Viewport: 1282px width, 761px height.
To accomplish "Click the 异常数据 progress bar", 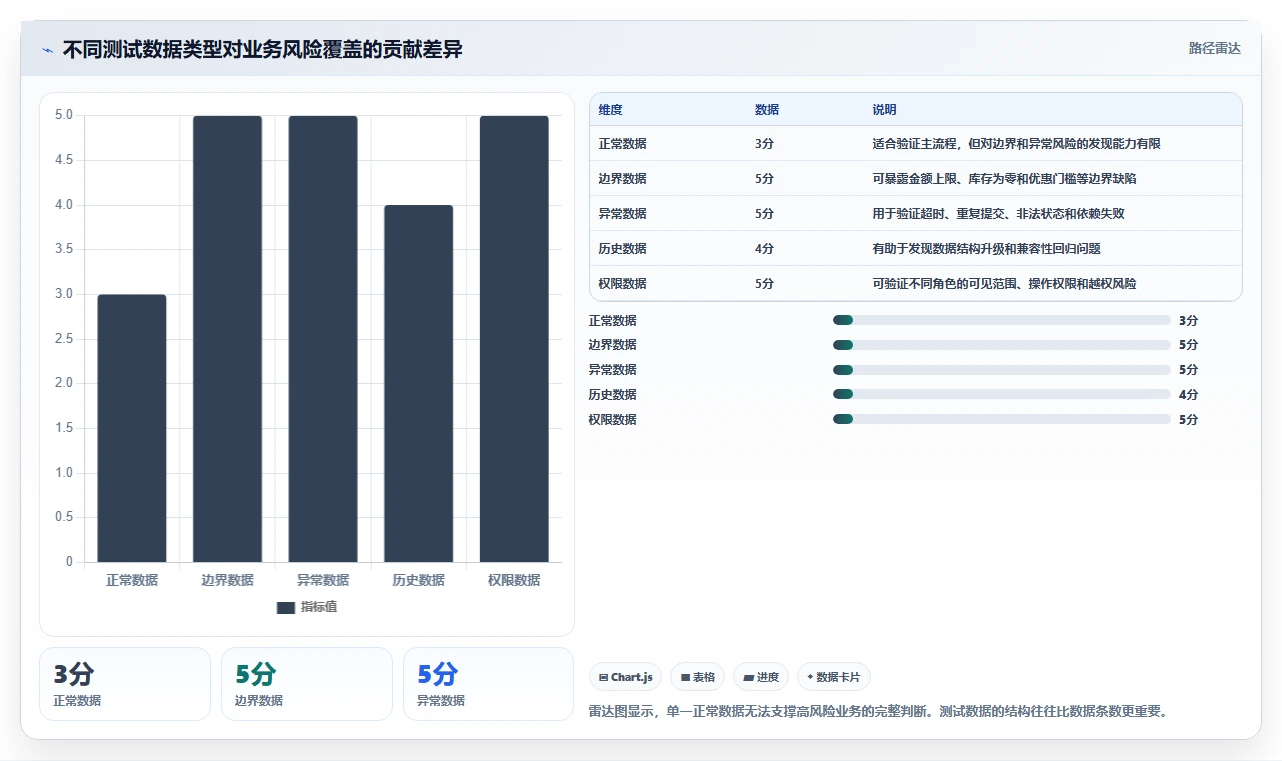I will point(1001,370).
